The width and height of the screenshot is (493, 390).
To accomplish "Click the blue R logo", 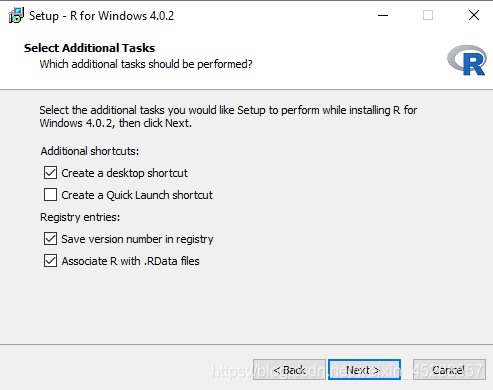I will (x=467, y=60).
